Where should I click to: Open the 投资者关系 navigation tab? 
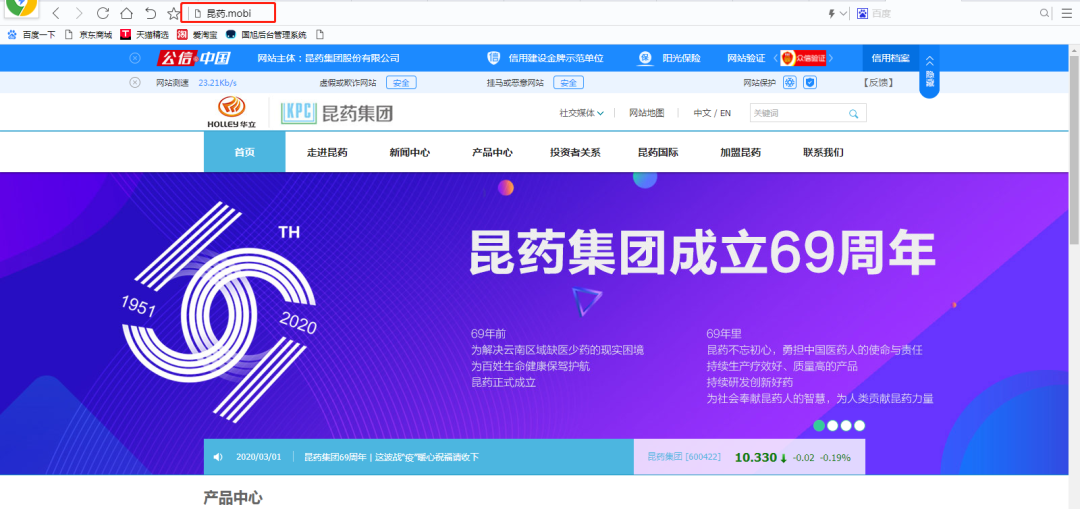[x=575, y=152]
